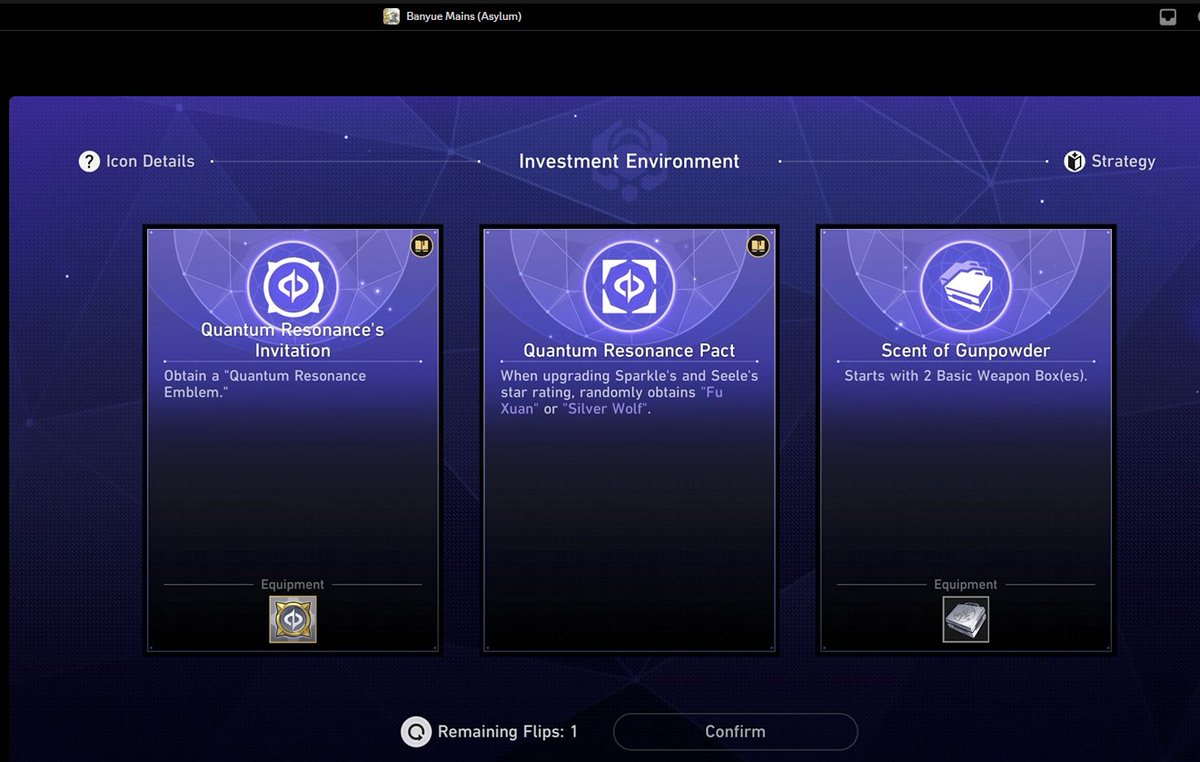Click the "Strategy" label
Image resolution: width=1200 pixels, height=762 pixels.
click(x=1123, y=161)
